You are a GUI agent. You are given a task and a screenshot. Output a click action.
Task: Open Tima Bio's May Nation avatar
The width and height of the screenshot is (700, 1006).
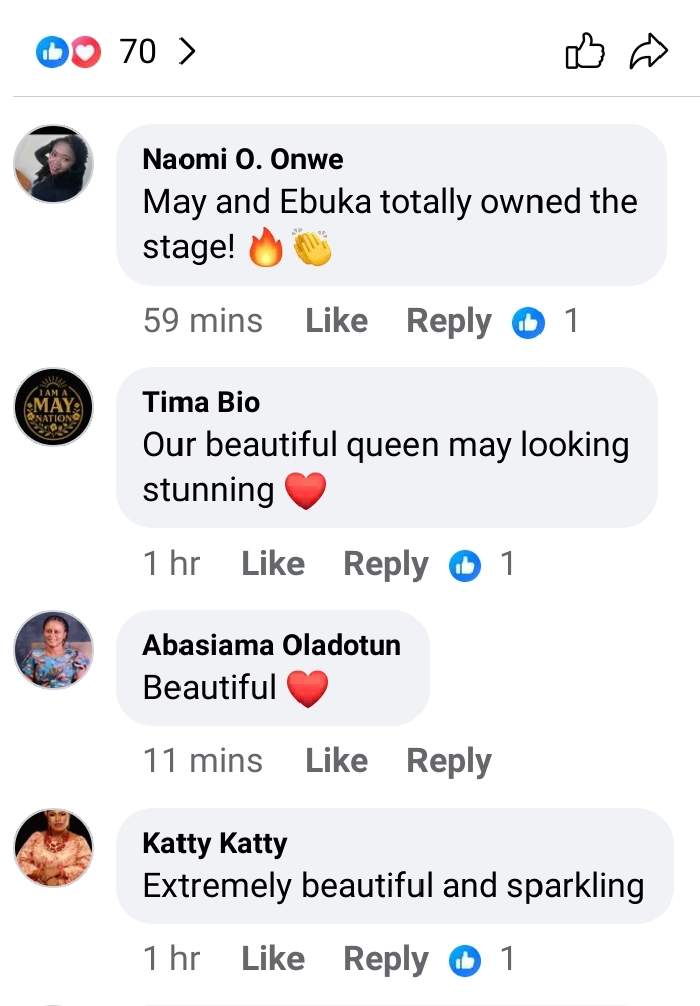[53, 407]
